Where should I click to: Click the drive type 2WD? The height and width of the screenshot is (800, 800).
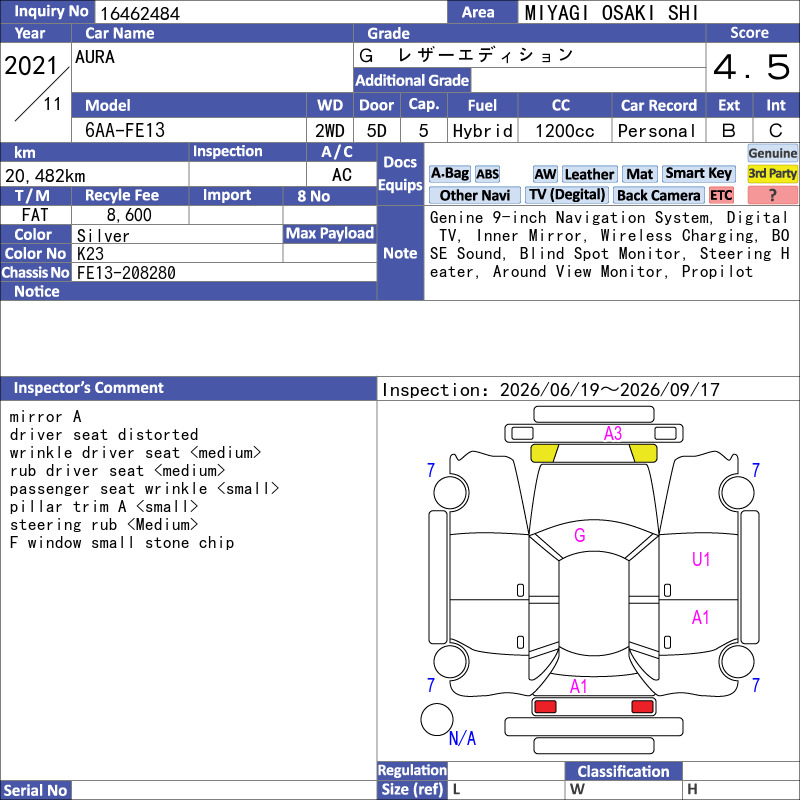click(330, 131)
